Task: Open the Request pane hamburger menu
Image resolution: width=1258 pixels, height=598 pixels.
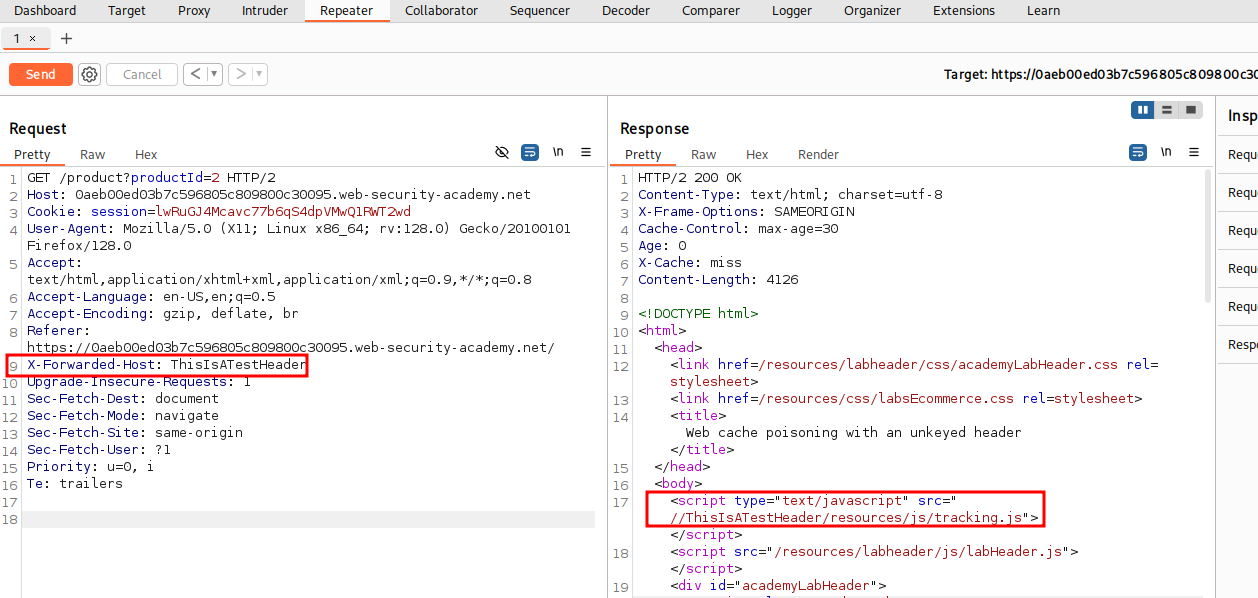Action: pos(586,152)
